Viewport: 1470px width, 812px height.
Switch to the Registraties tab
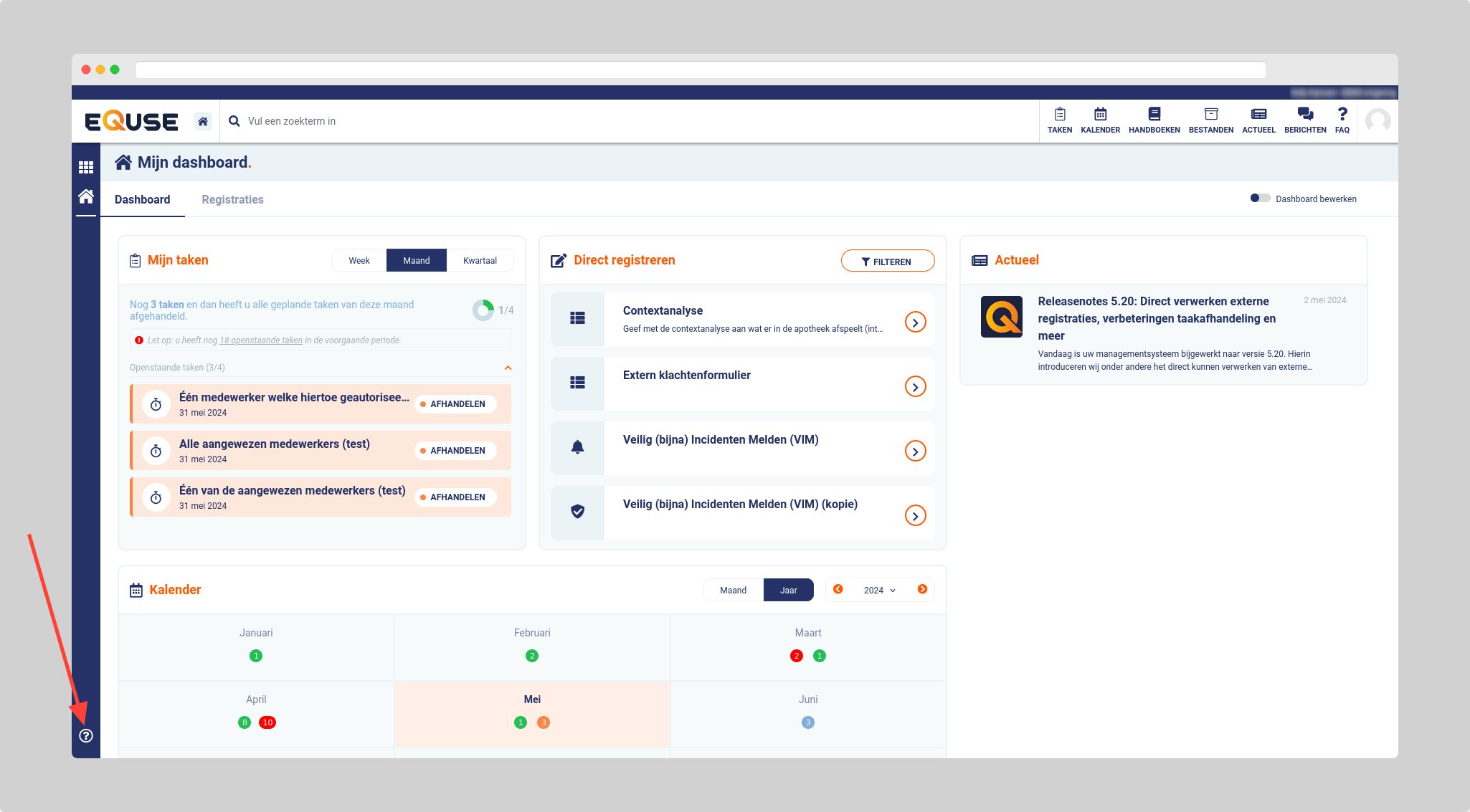(x=232, y=199)
